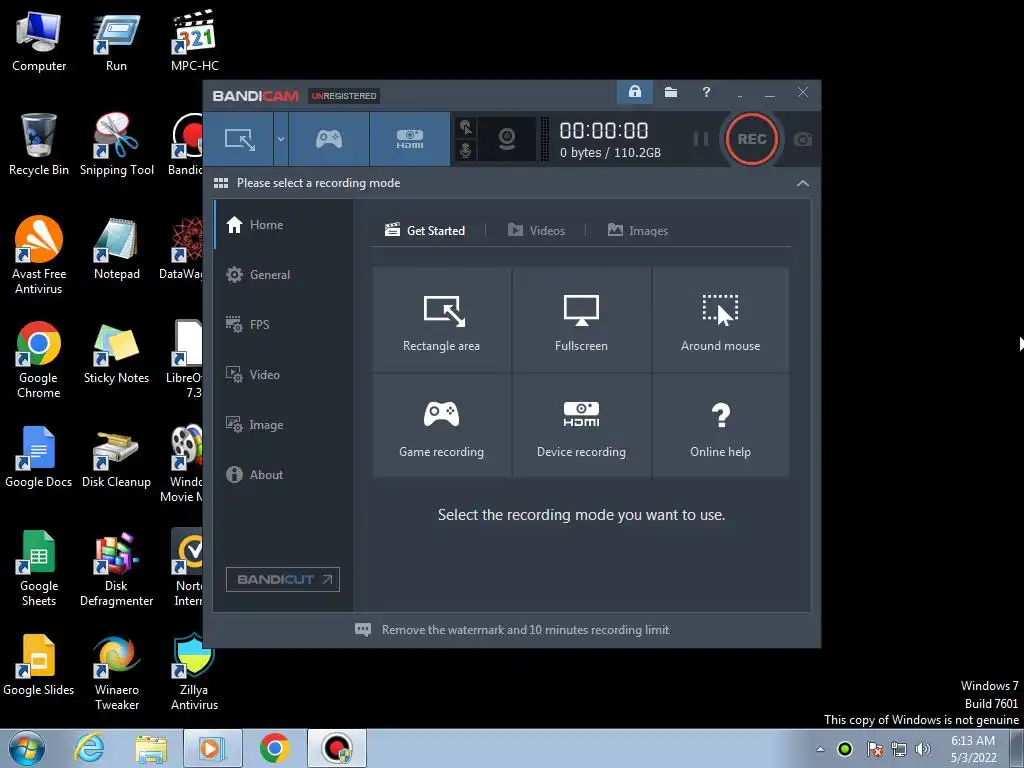This screenshot has width=1024, height=768.
Task: Click the MPC-HC desktop shortcut
Action: [x=195, y=42]
